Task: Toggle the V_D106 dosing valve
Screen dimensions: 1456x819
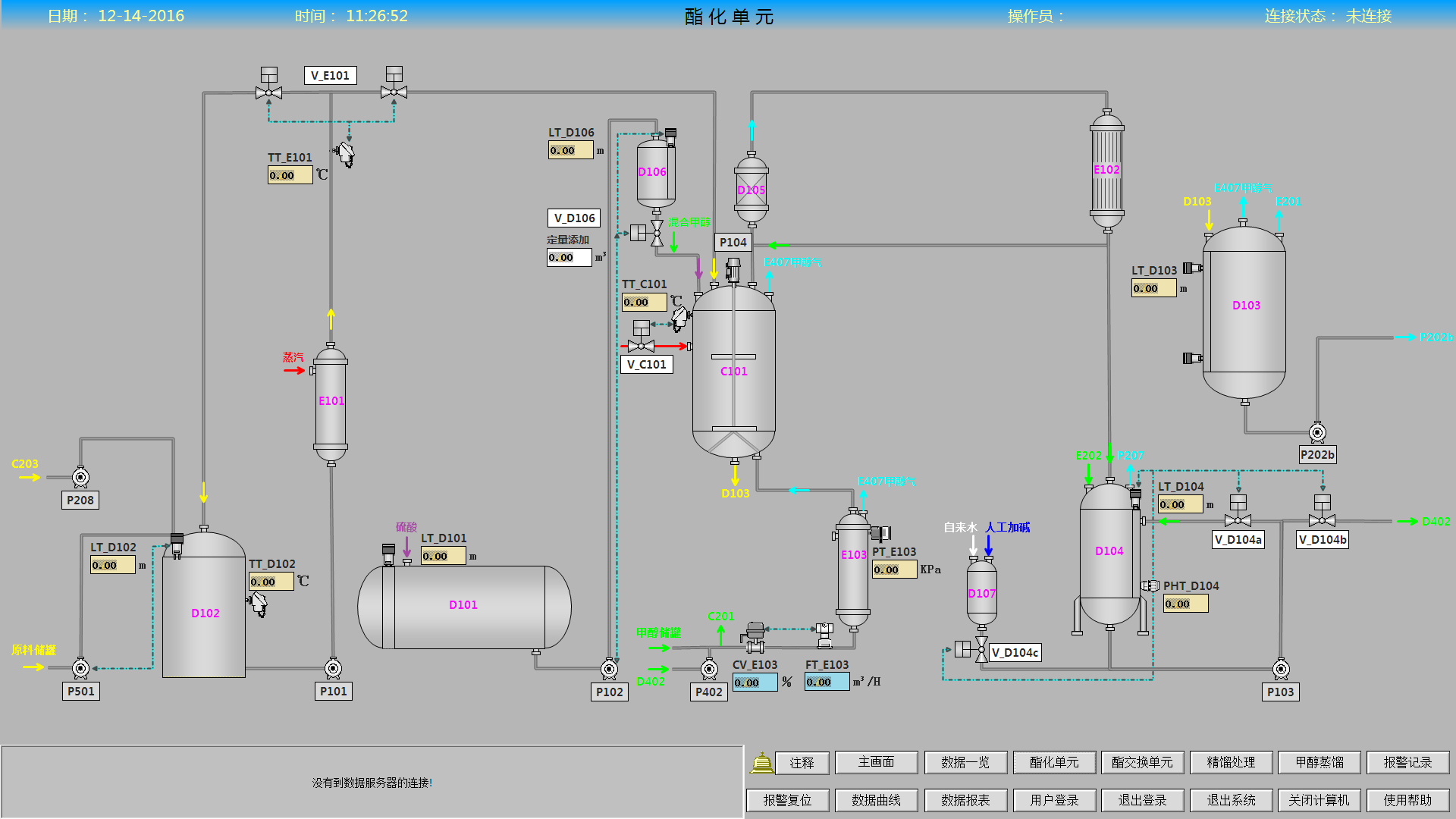Action: click(655, 233)
